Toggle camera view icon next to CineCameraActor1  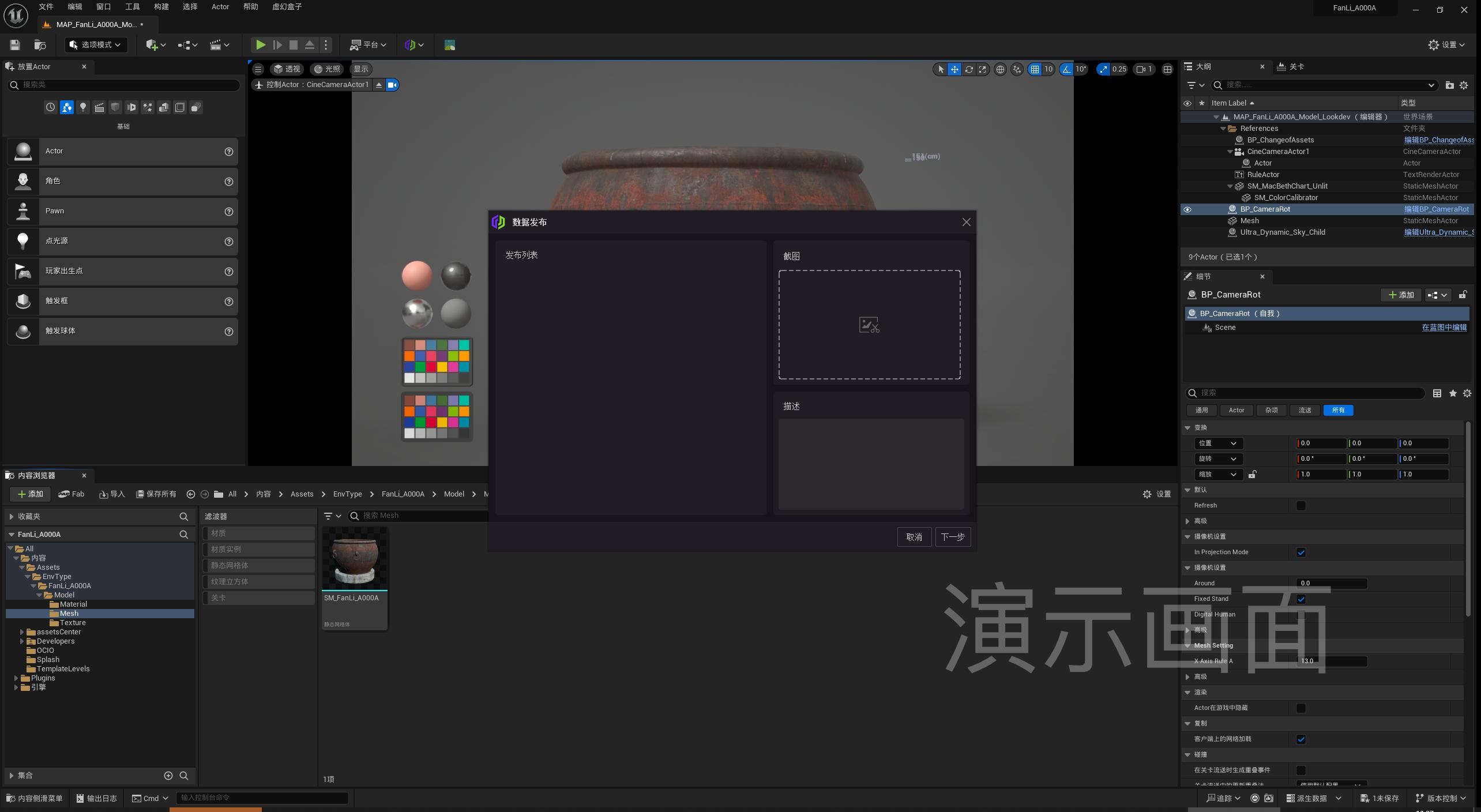(392, 85)
